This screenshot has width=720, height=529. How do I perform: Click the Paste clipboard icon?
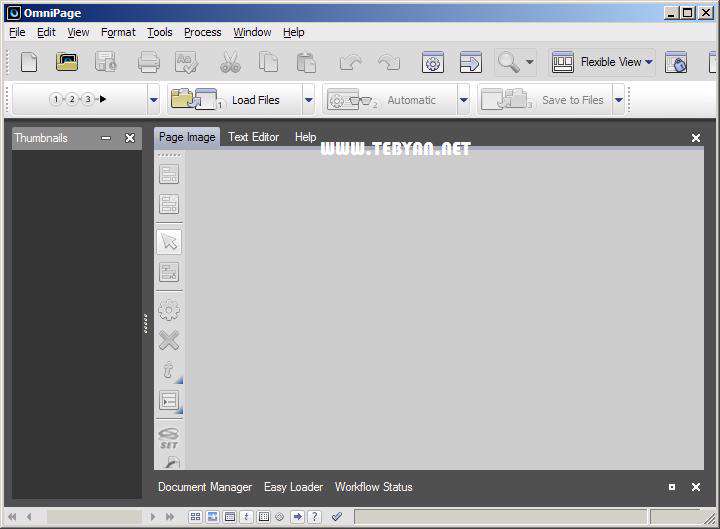click(306, 62)
